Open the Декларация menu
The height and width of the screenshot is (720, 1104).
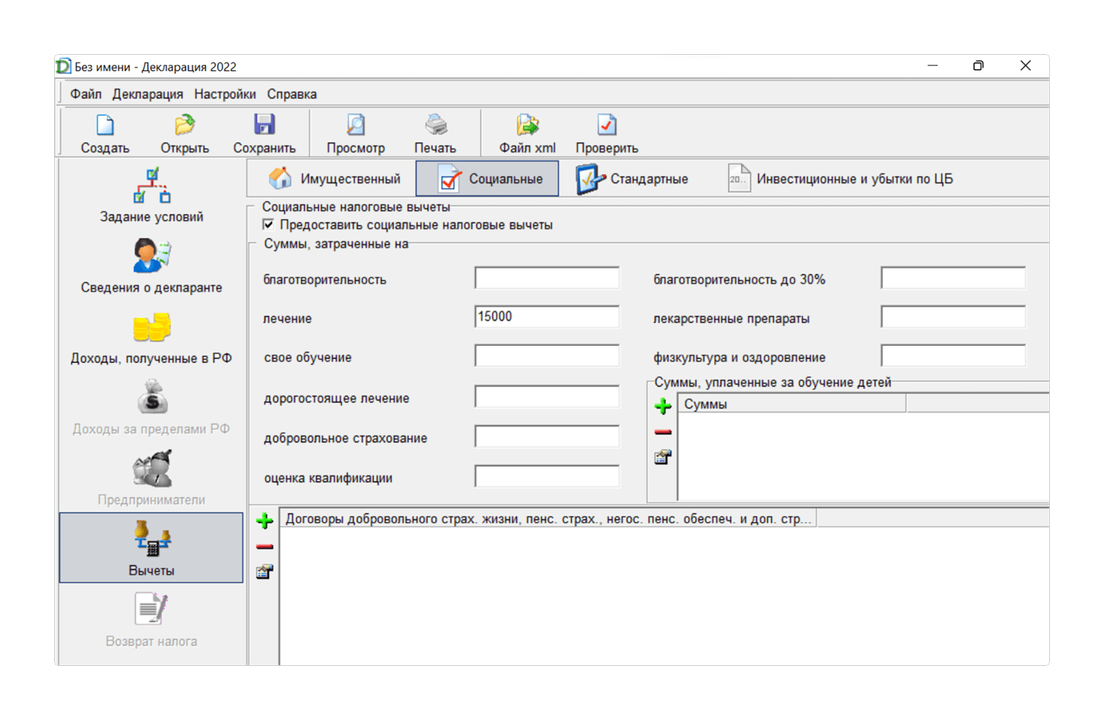coord(147,94)
